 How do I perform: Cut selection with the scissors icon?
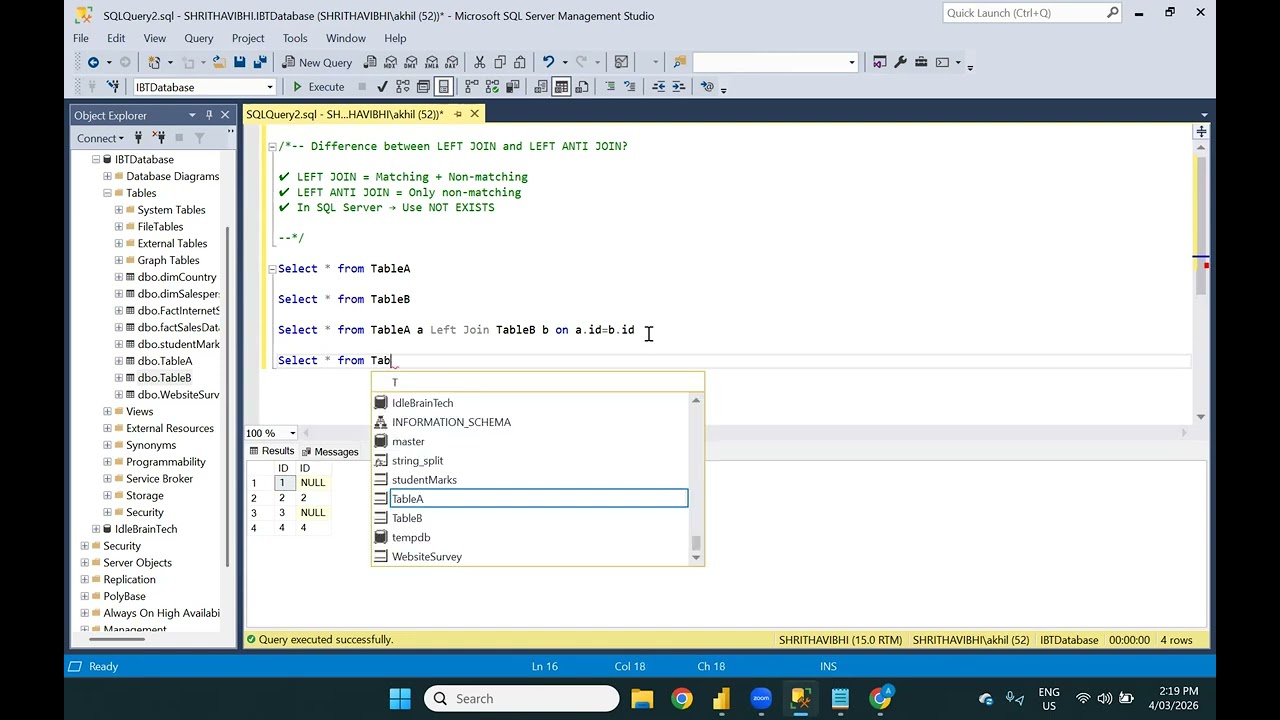pyautogui.click(x=479, y=62)
